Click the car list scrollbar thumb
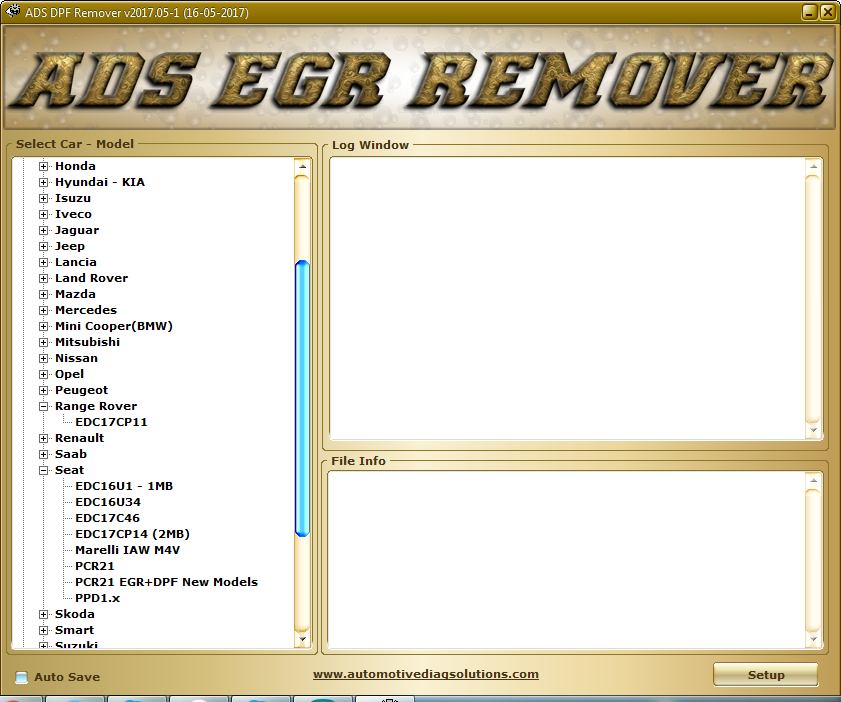The image size is (841, 702). click(303, 398)
